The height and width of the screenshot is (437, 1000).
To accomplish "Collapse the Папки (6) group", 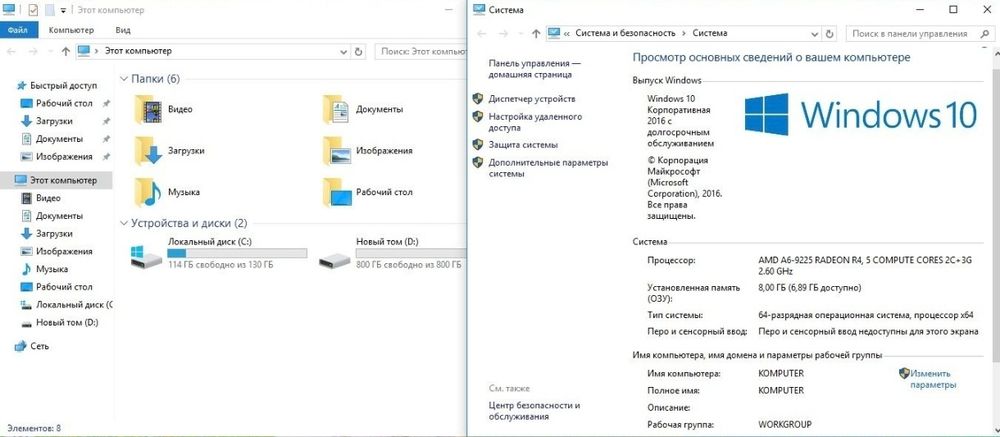I will click(x=124, y=79).
